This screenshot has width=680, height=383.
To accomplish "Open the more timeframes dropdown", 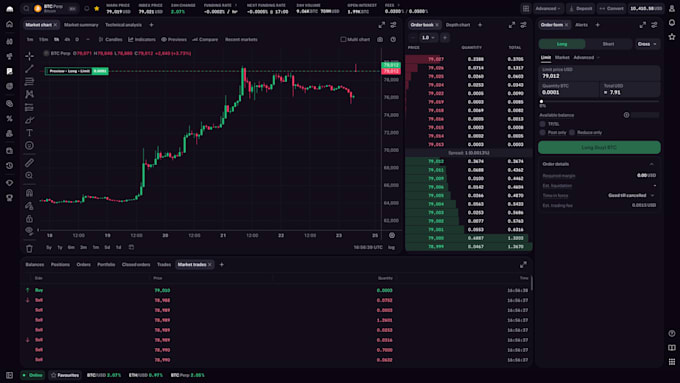I will pos(88,39).
